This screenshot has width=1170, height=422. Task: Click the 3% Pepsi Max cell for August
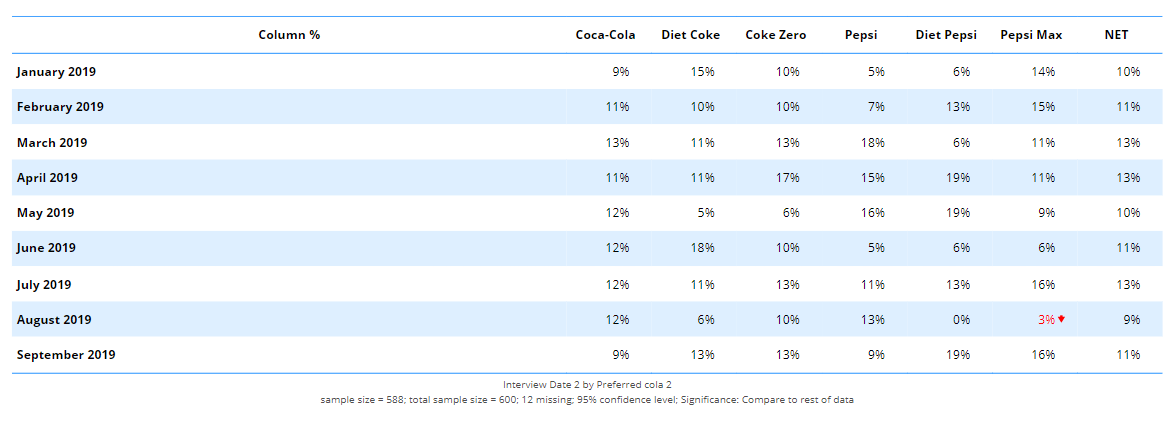click(1046, 320)
